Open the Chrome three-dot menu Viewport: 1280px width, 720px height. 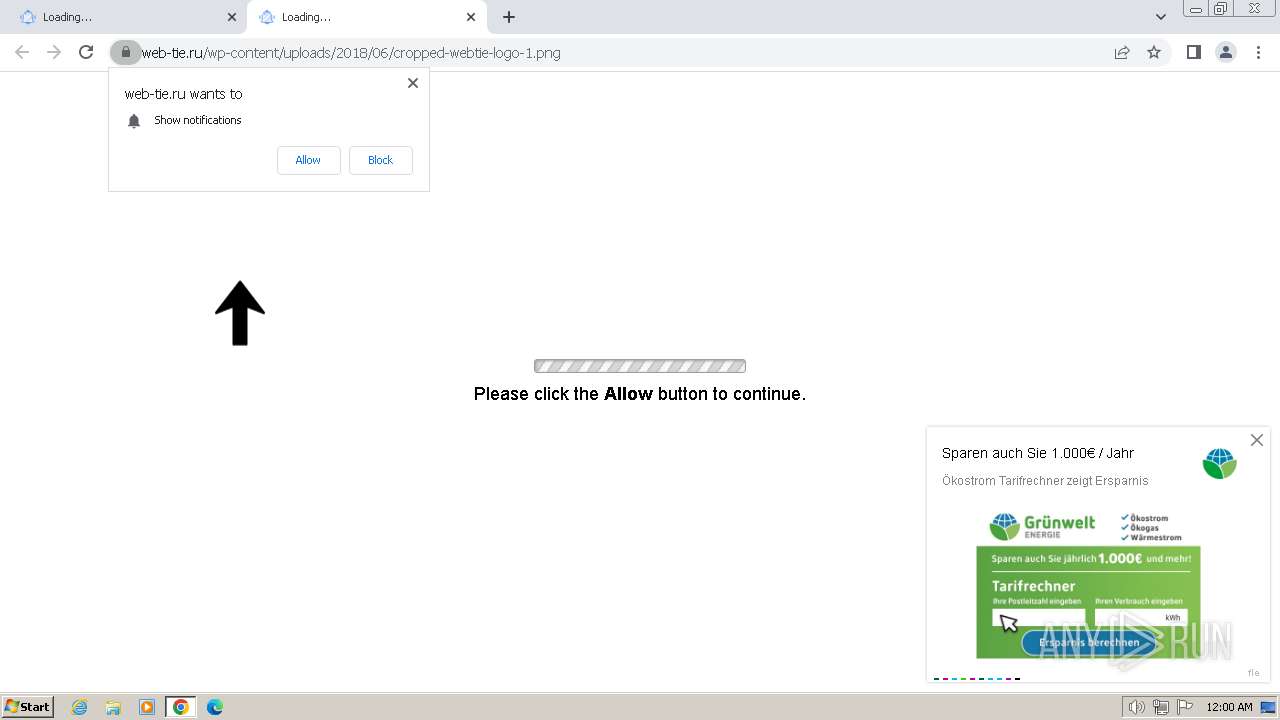click(x=1258, y=52)
